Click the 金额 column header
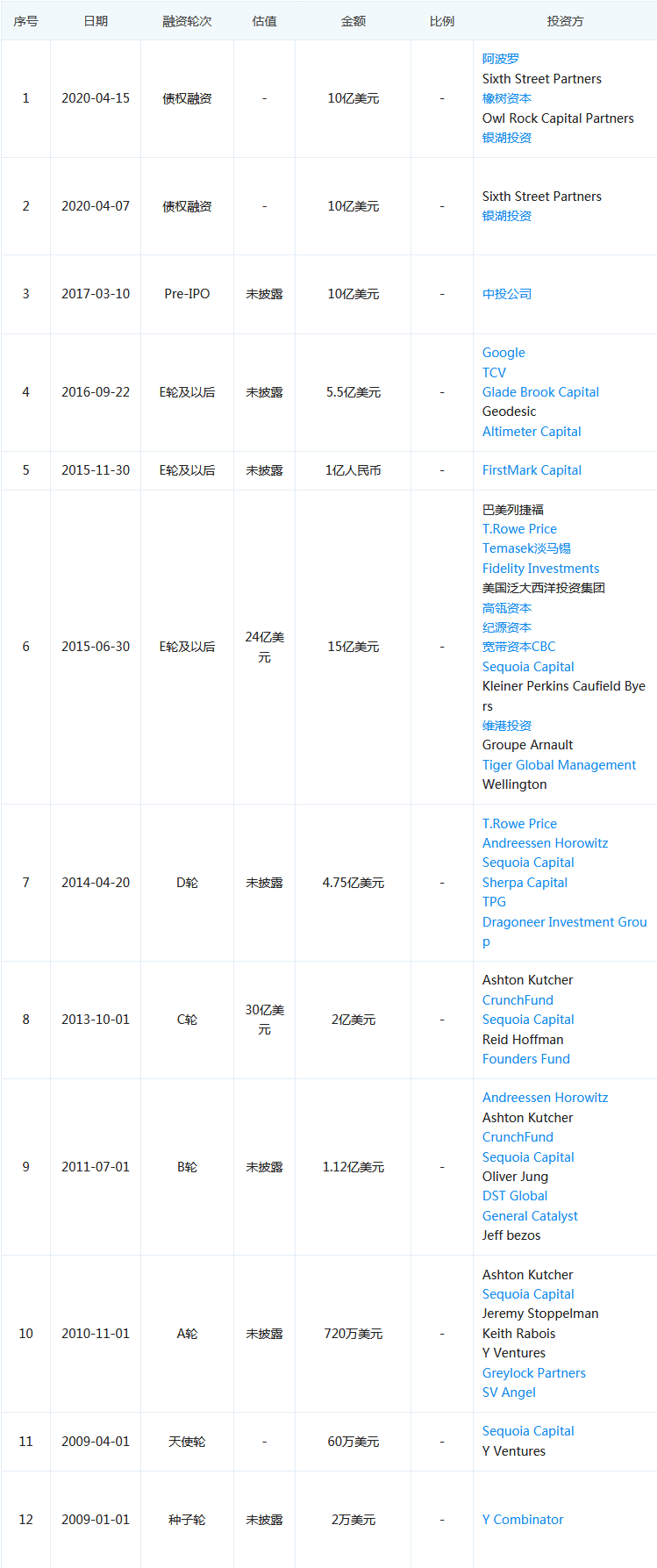 (353, 21)
